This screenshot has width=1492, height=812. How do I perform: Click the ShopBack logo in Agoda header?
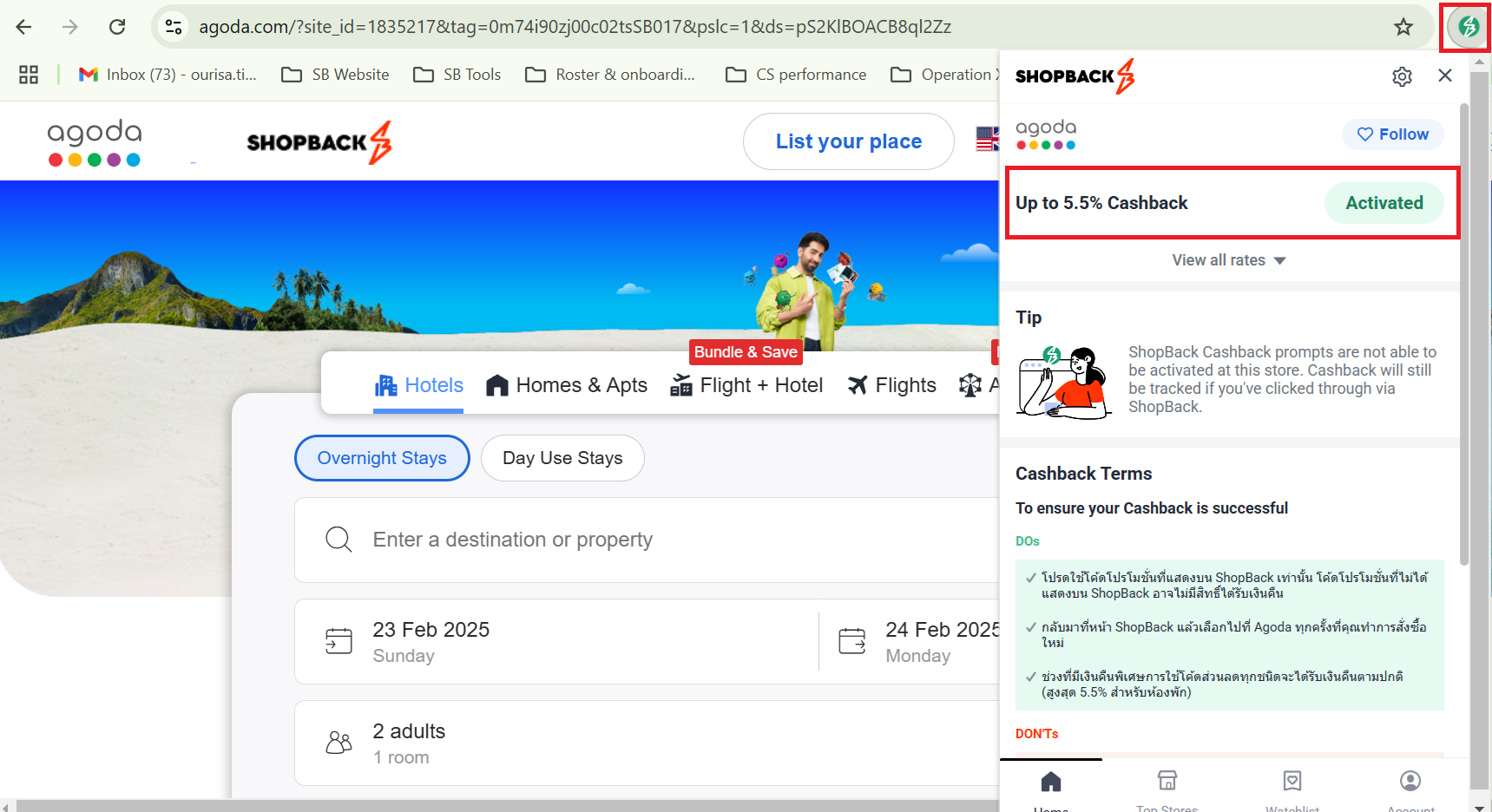[319, 142]
